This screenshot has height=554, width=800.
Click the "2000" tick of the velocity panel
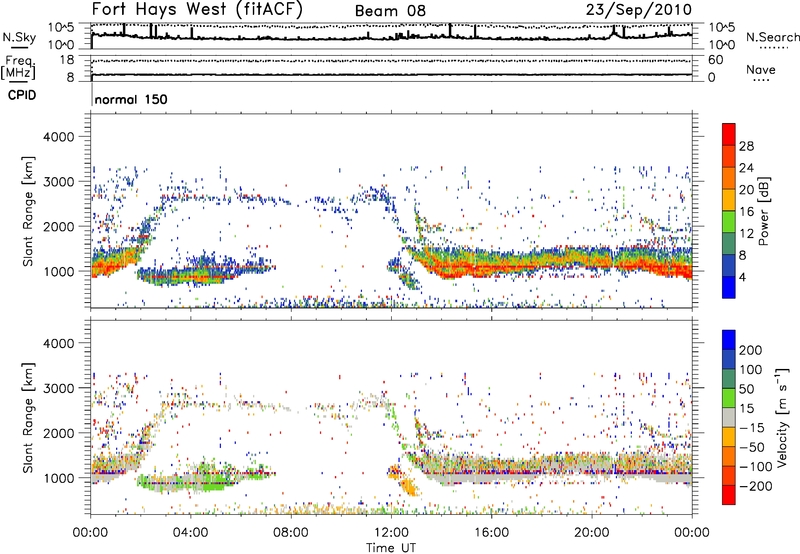[59, 433]
